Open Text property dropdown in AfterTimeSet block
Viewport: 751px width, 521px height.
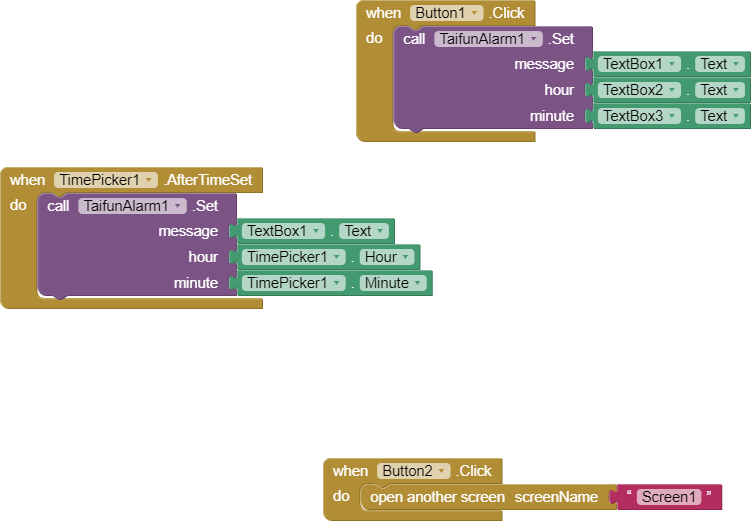tap(364, 231)
